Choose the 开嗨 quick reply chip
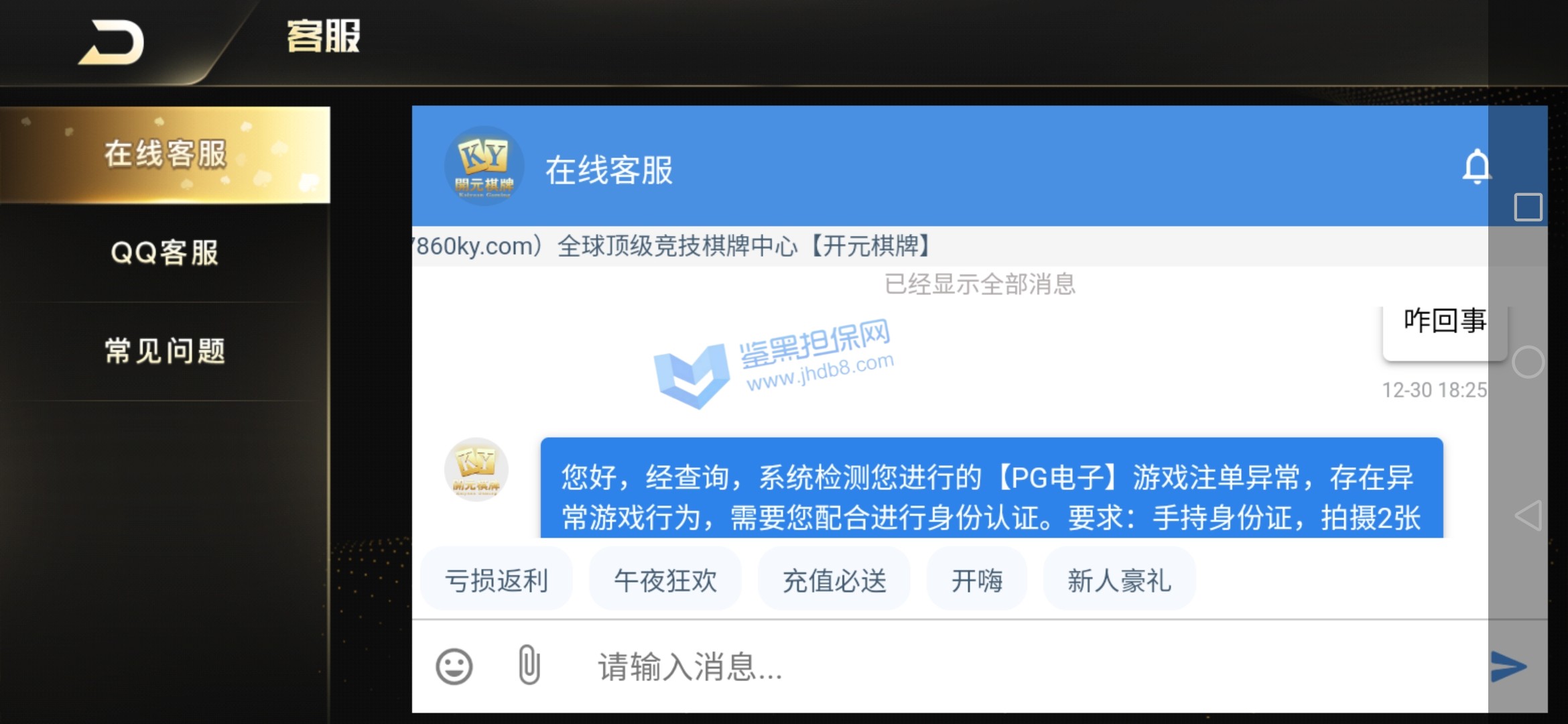 pos(977,580)
